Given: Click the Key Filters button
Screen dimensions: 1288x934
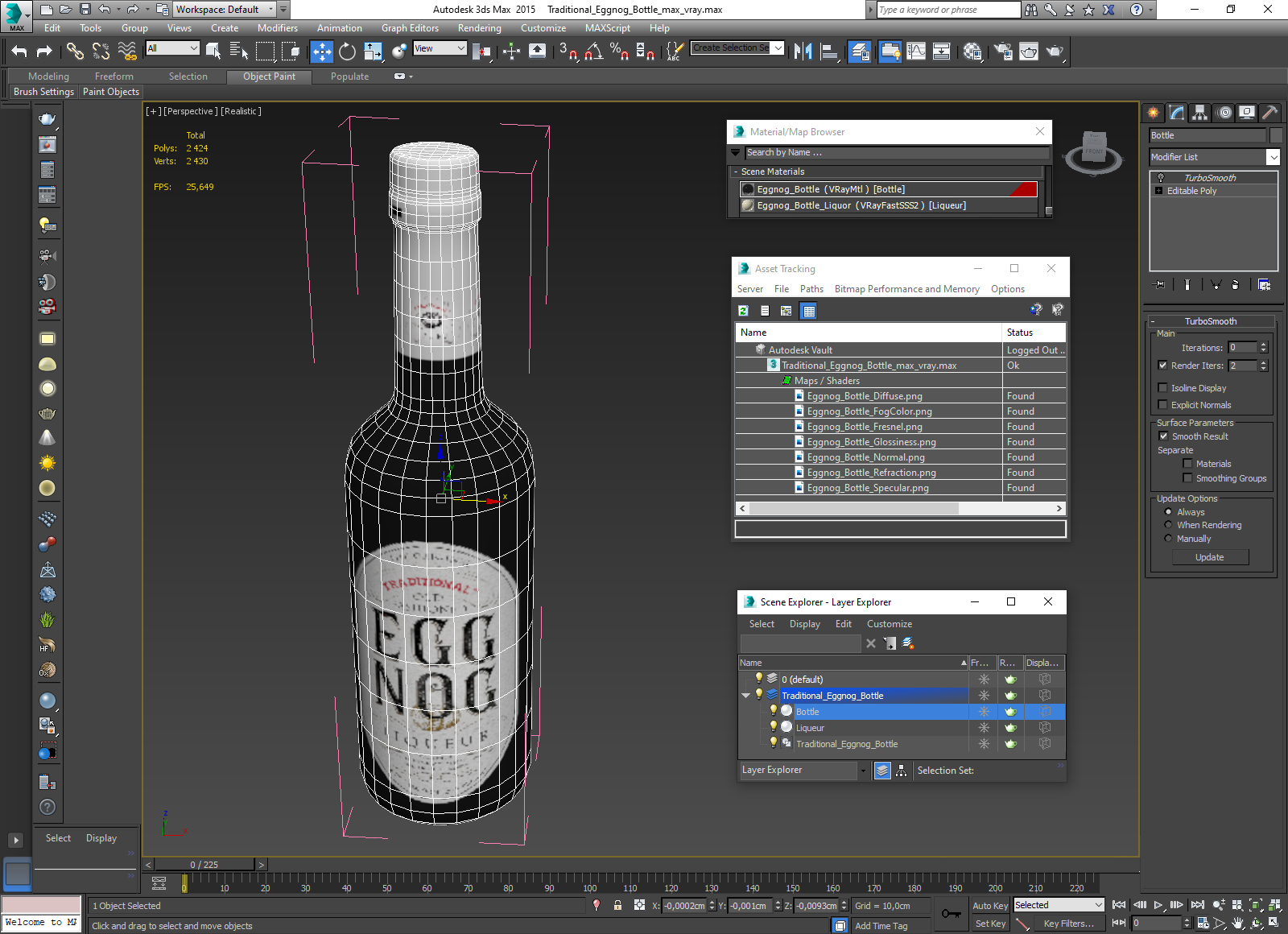Looking at the screenshot, I should (1068, 924).
